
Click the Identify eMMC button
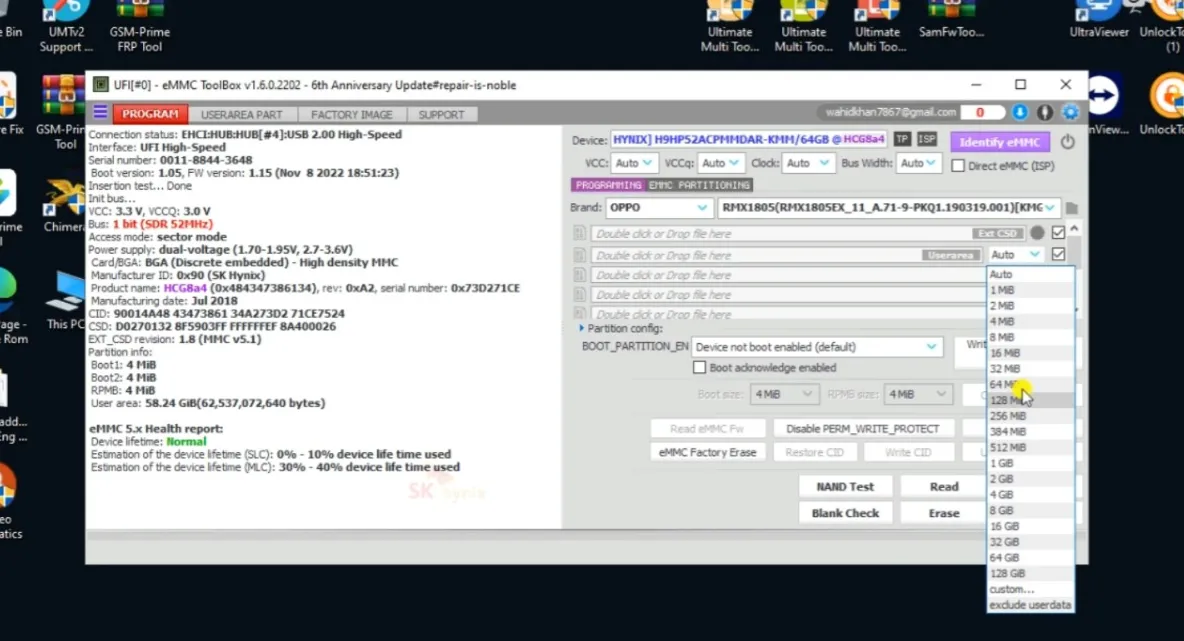[1000, 142]
